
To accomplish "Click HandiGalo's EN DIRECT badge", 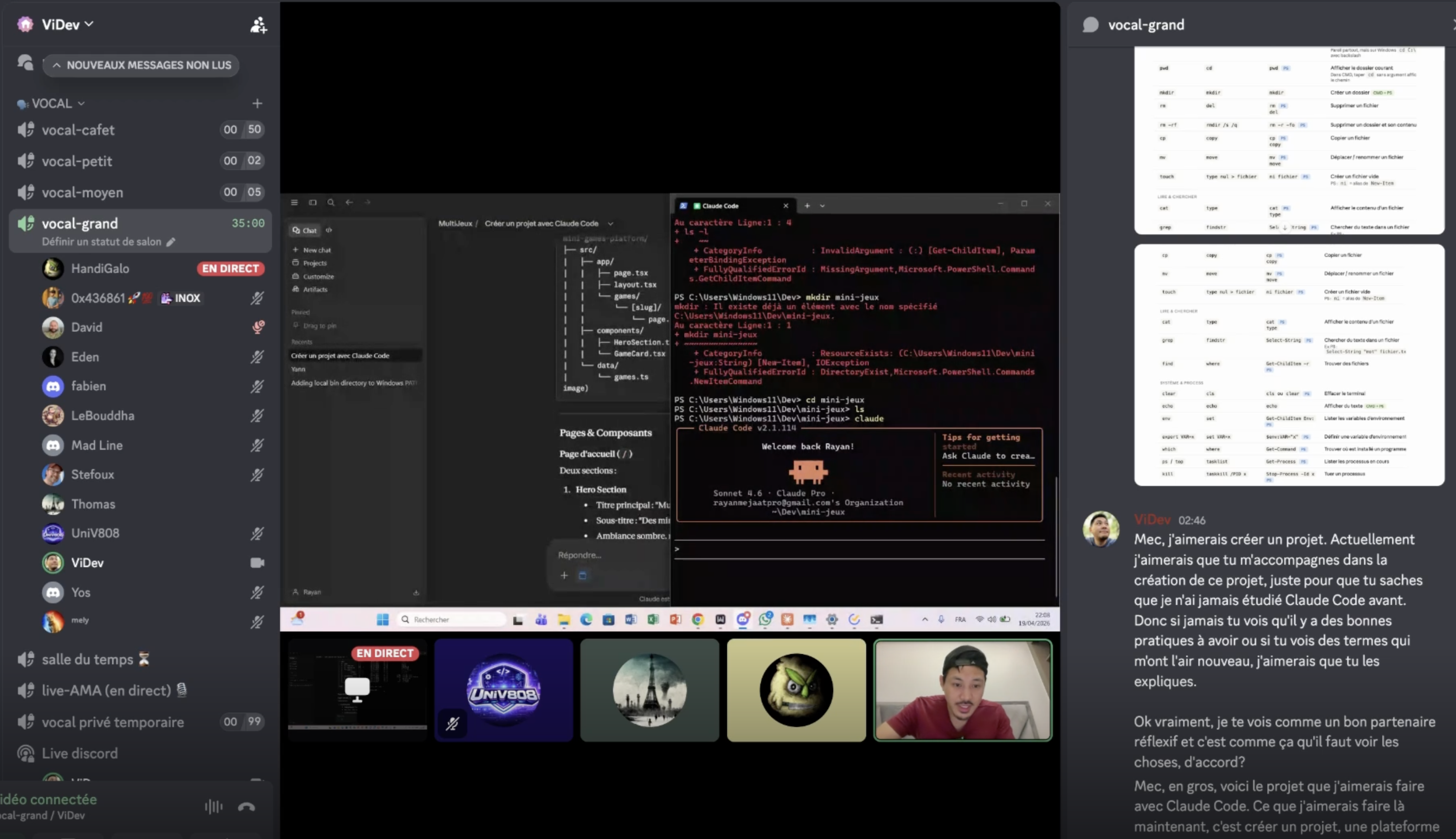I will [x=230, y=268].
